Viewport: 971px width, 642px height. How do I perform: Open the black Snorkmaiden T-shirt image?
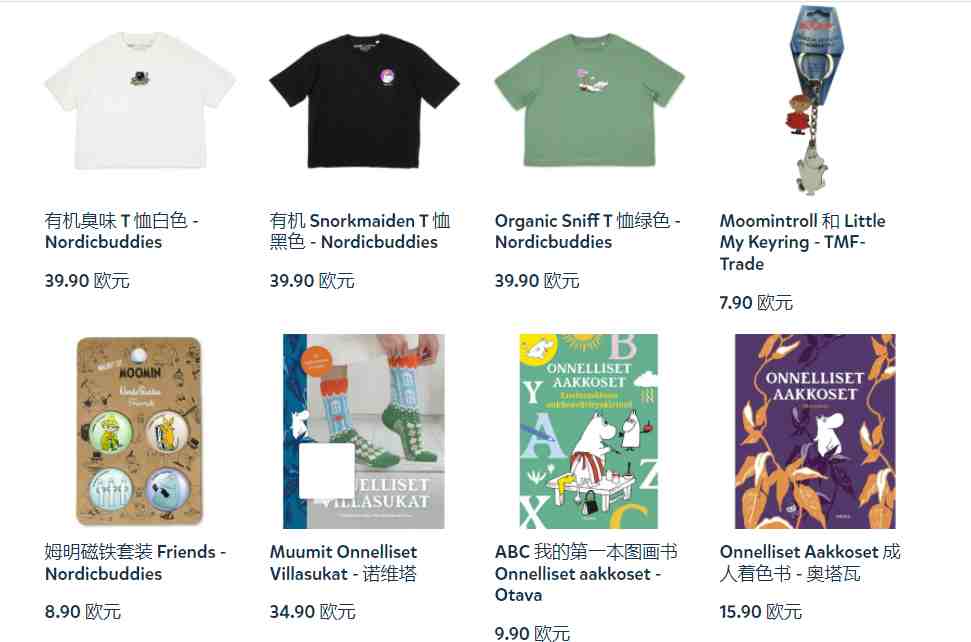click(364, 100)
